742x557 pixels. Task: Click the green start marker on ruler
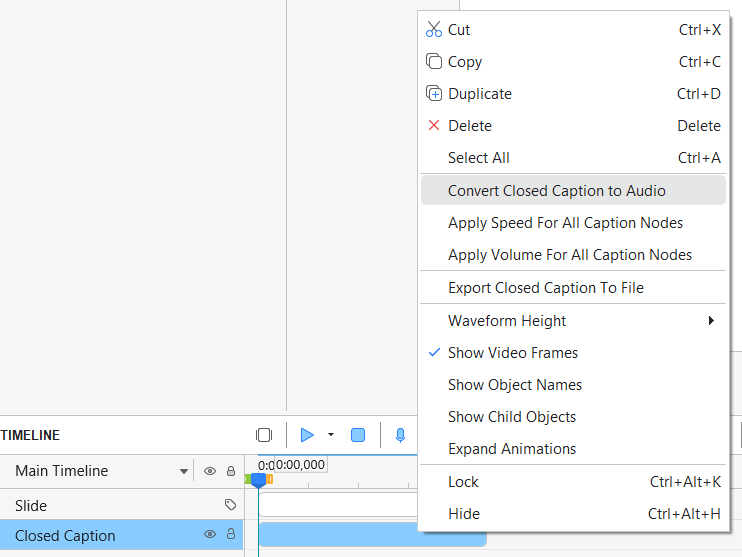(x=247, y=479)
